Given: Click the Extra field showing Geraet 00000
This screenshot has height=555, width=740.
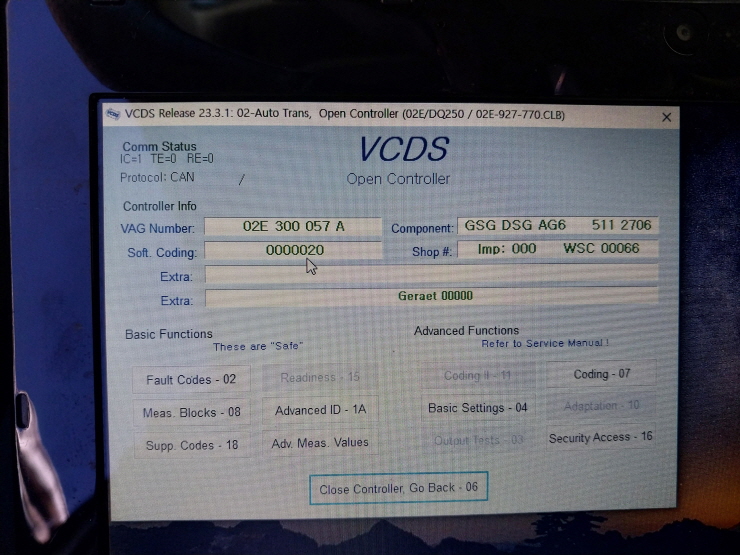Looking at the screenshot, I should click(431, 297).
